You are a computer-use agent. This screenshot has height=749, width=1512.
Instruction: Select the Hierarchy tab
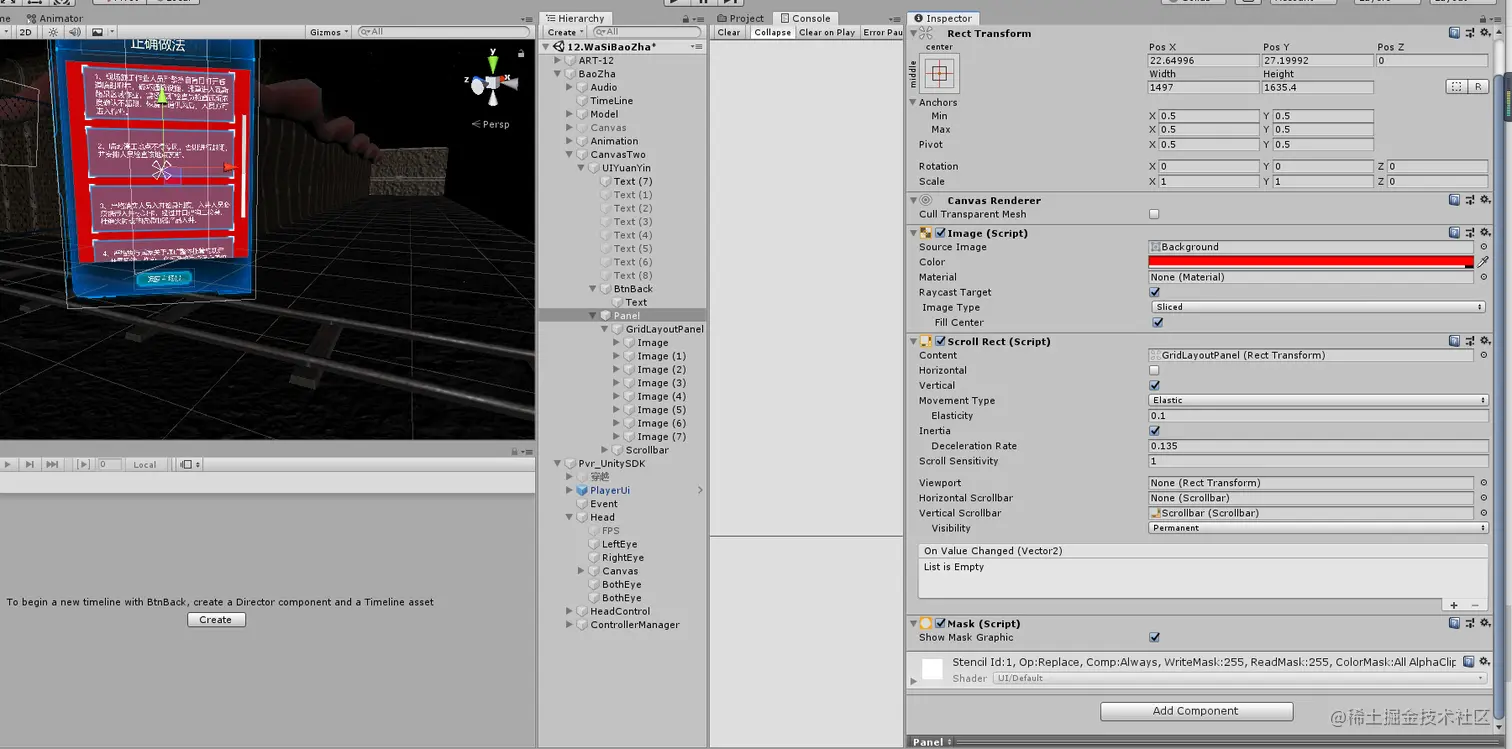click(x=575, y=18)
